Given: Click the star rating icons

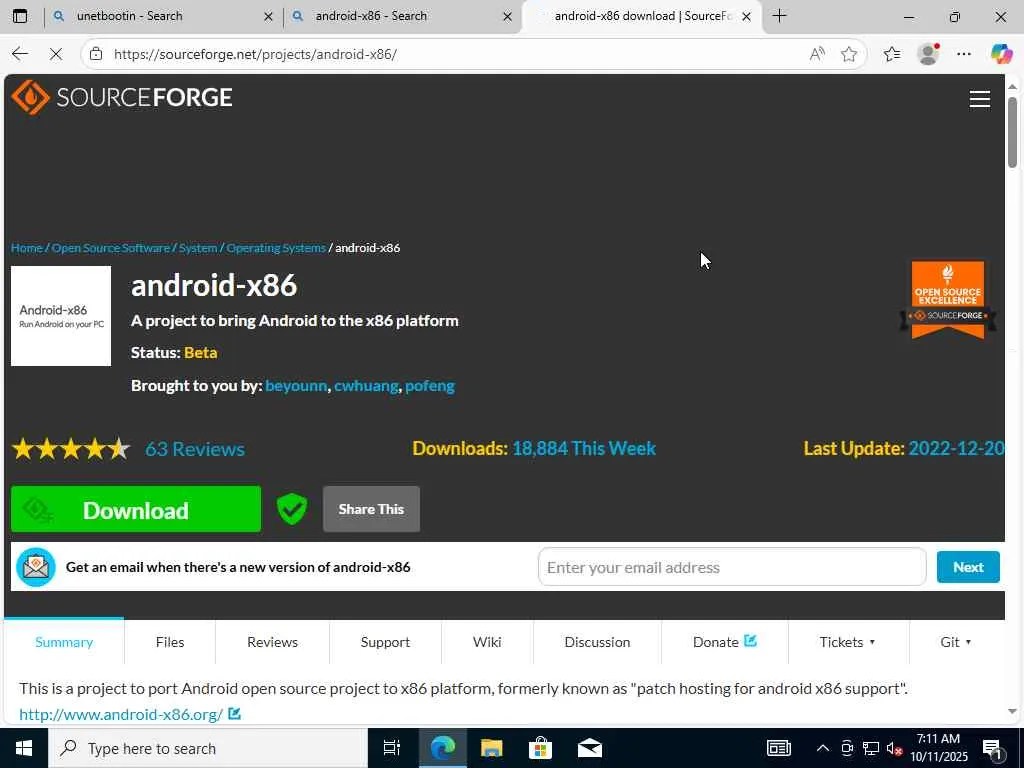Looking at the screenshot, I should 71,449.
